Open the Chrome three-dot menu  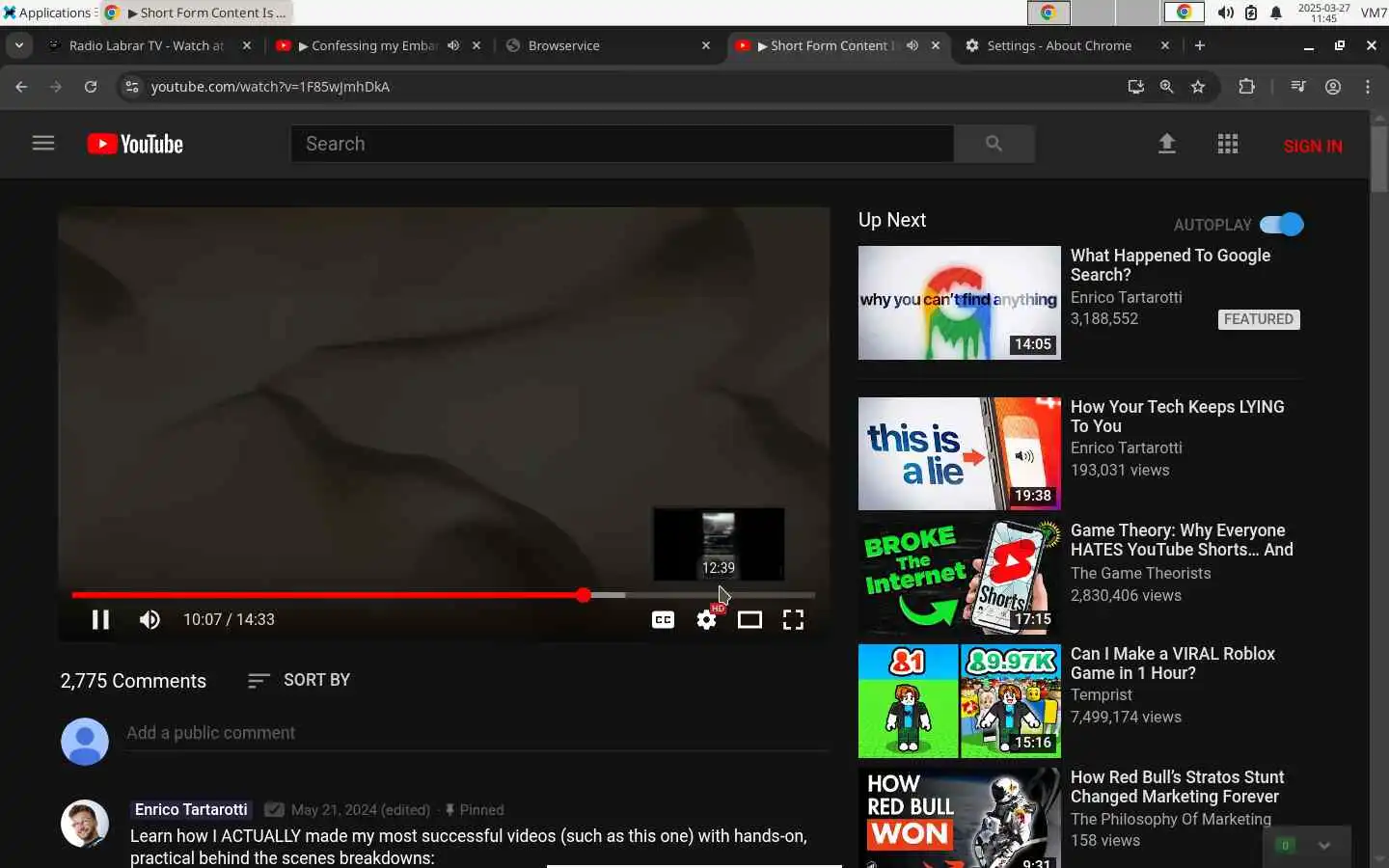(x=1368, y=87)
